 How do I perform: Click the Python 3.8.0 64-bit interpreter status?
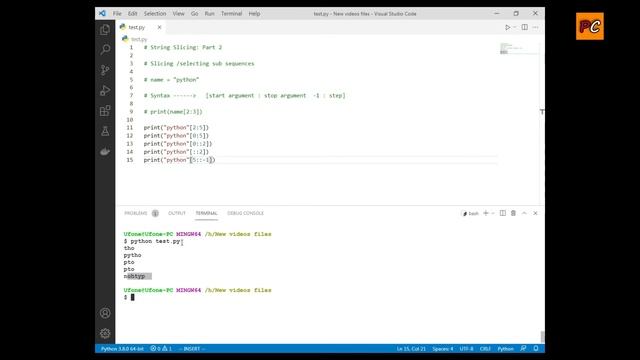click(122, 349)
